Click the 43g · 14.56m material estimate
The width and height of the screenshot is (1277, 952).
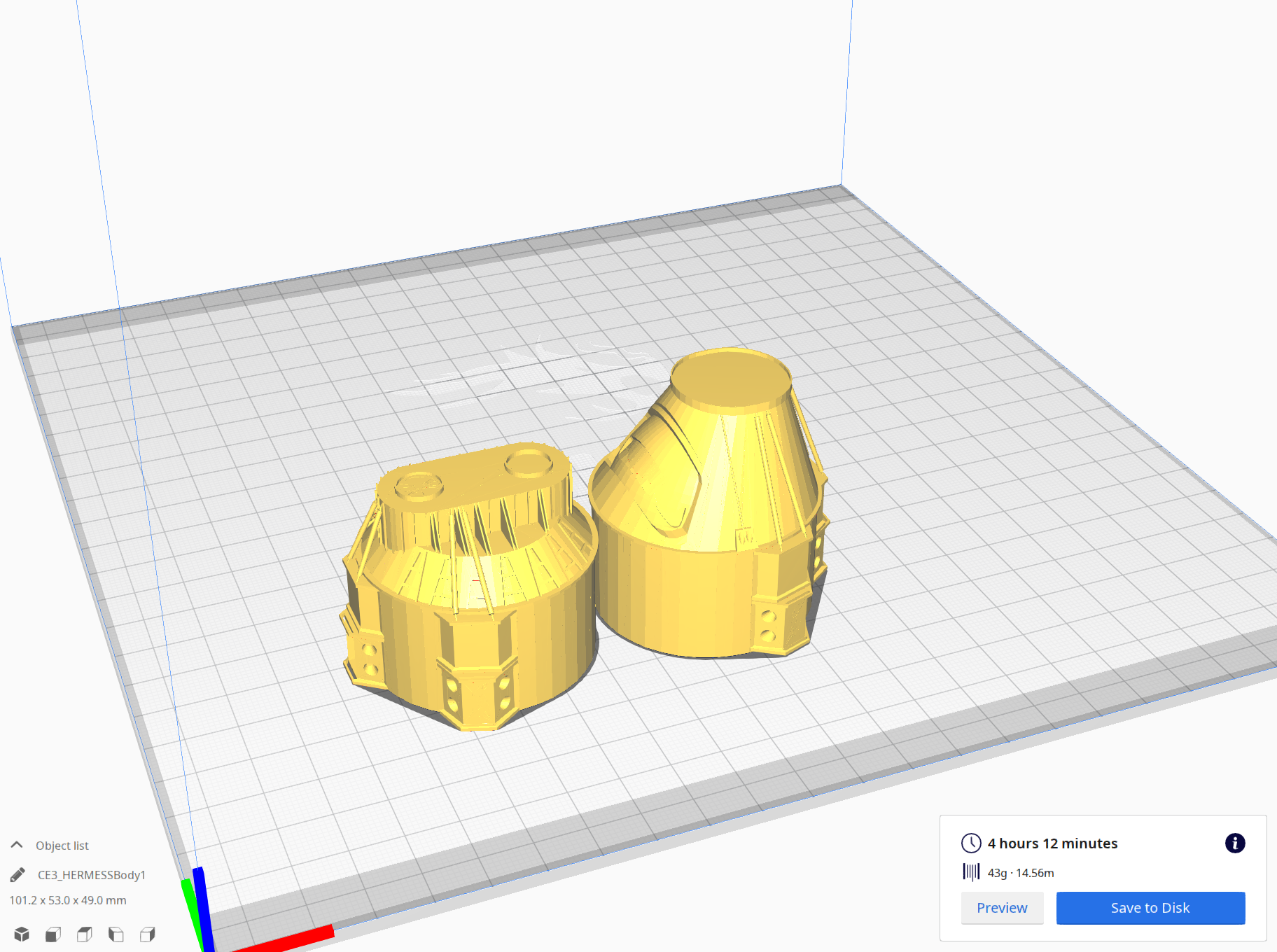[x=1021, y=873]
